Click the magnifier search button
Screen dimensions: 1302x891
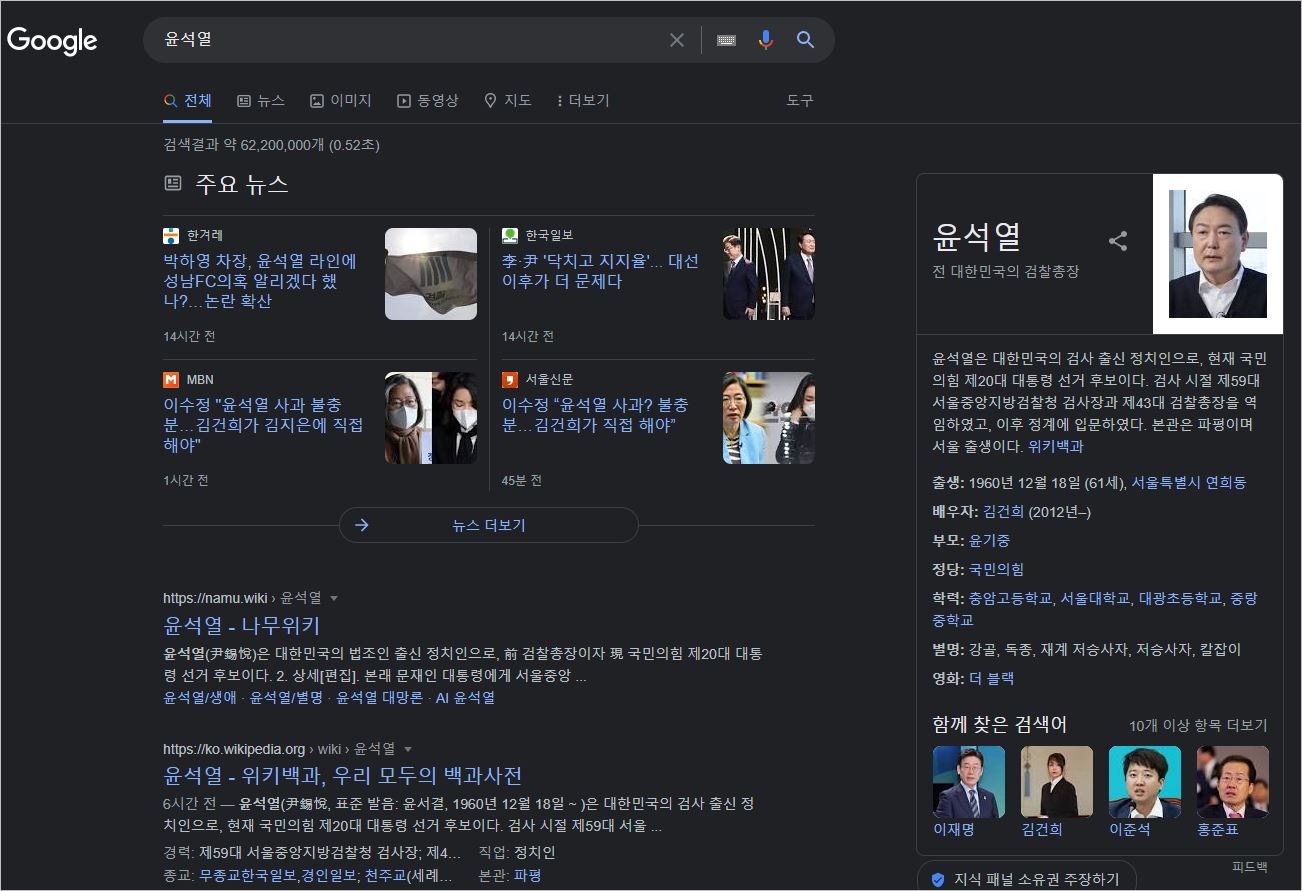[x=805, y=40]
